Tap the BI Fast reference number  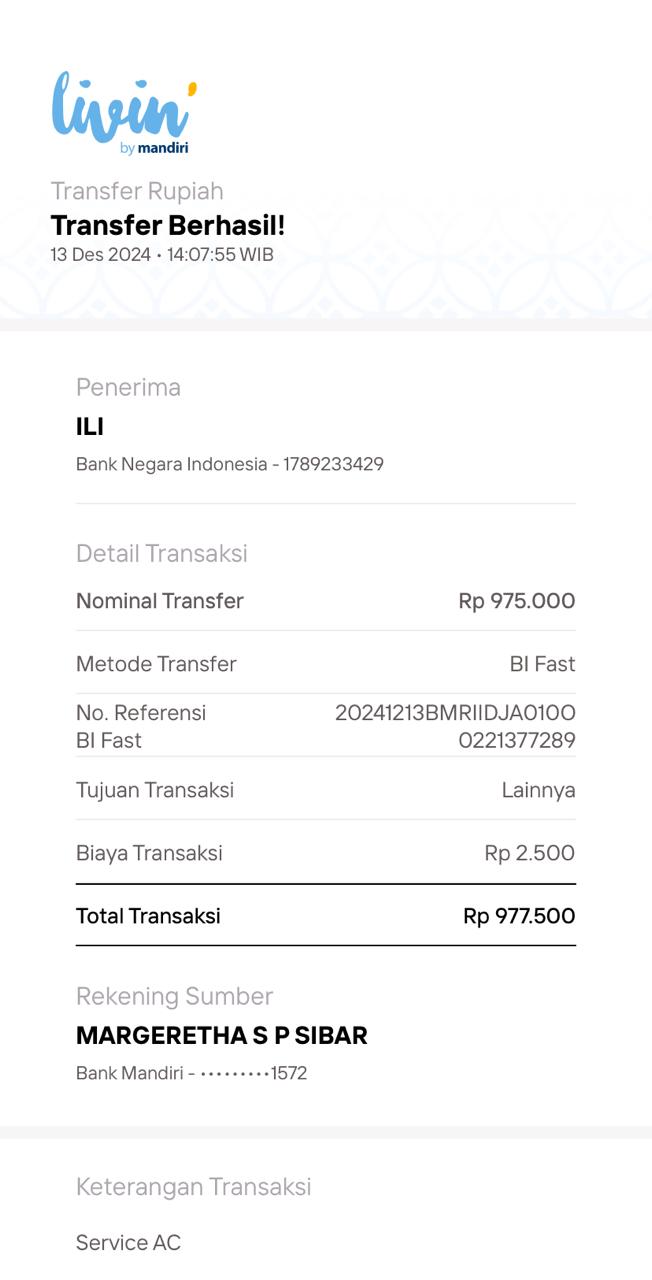[455, 726]
